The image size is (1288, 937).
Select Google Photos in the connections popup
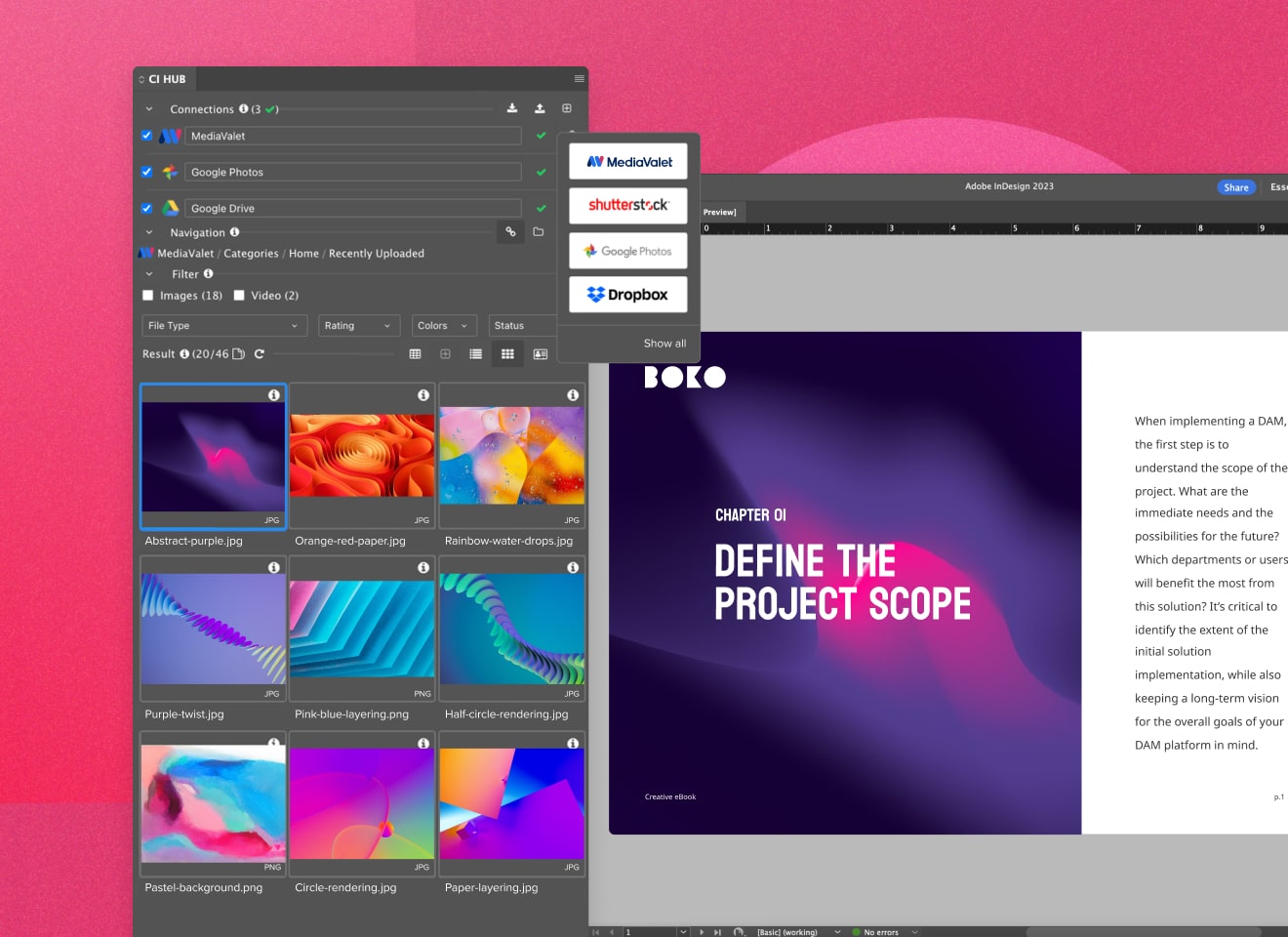[628, 251]
